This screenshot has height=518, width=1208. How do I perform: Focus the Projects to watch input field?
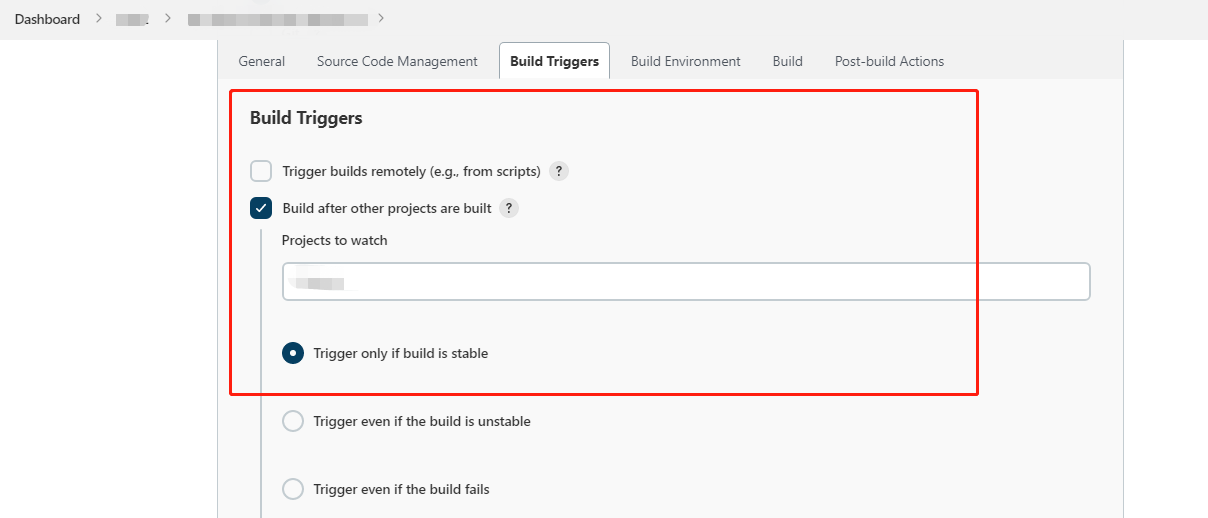(x=686, y=282)
